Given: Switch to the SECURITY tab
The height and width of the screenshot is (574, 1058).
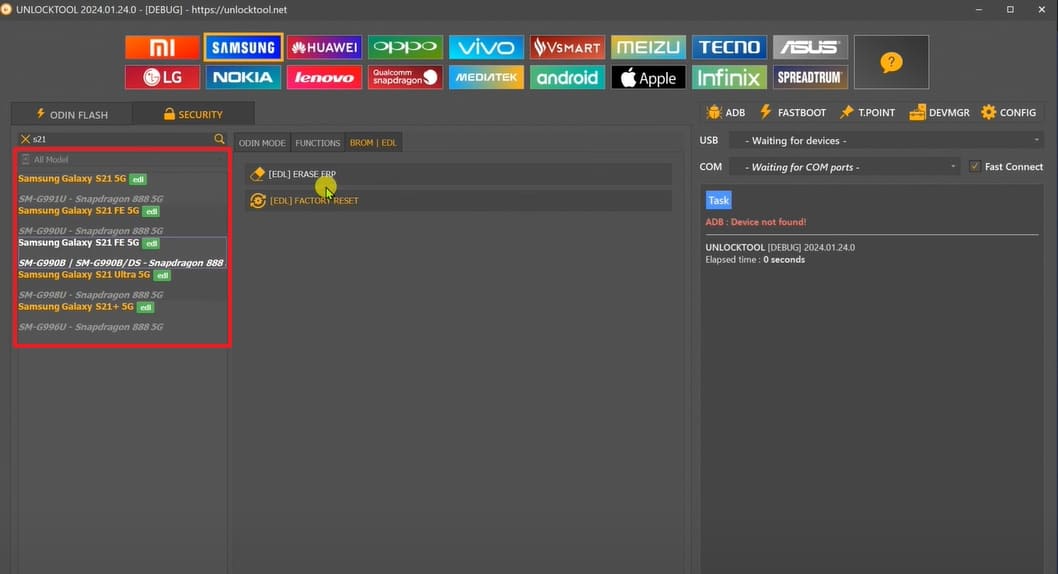Looking at the screenshot, I should 193,114.
